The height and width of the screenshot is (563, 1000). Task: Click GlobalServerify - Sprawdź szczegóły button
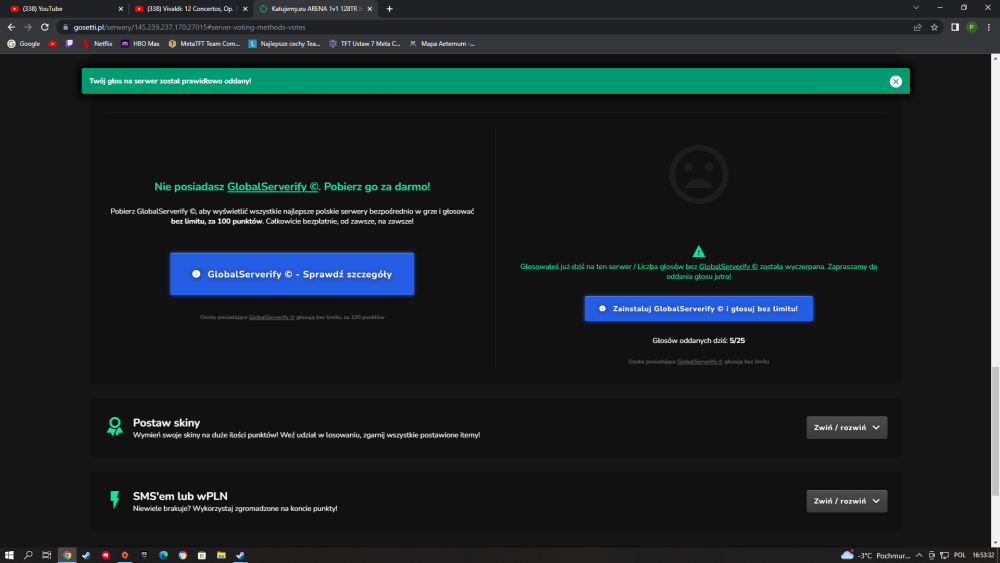(x=292, y=274)
